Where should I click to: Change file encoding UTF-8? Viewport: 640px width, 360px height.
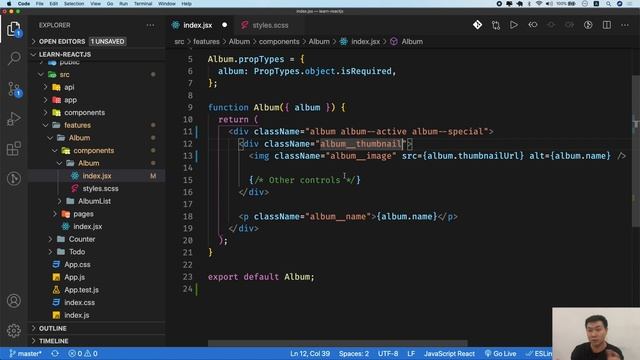coord(388,353)
